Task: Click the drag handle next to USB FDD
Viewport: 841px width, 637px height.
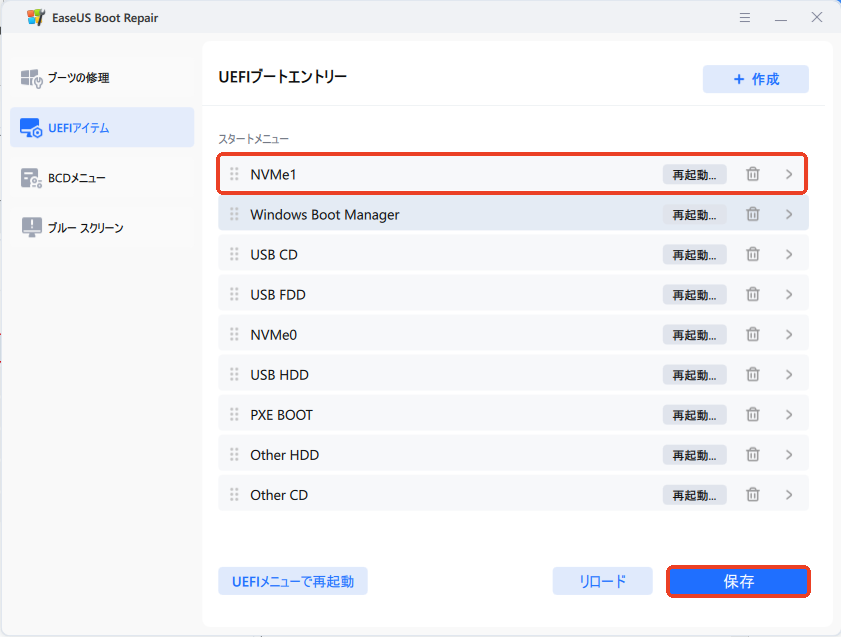Action: coord(234,294)
